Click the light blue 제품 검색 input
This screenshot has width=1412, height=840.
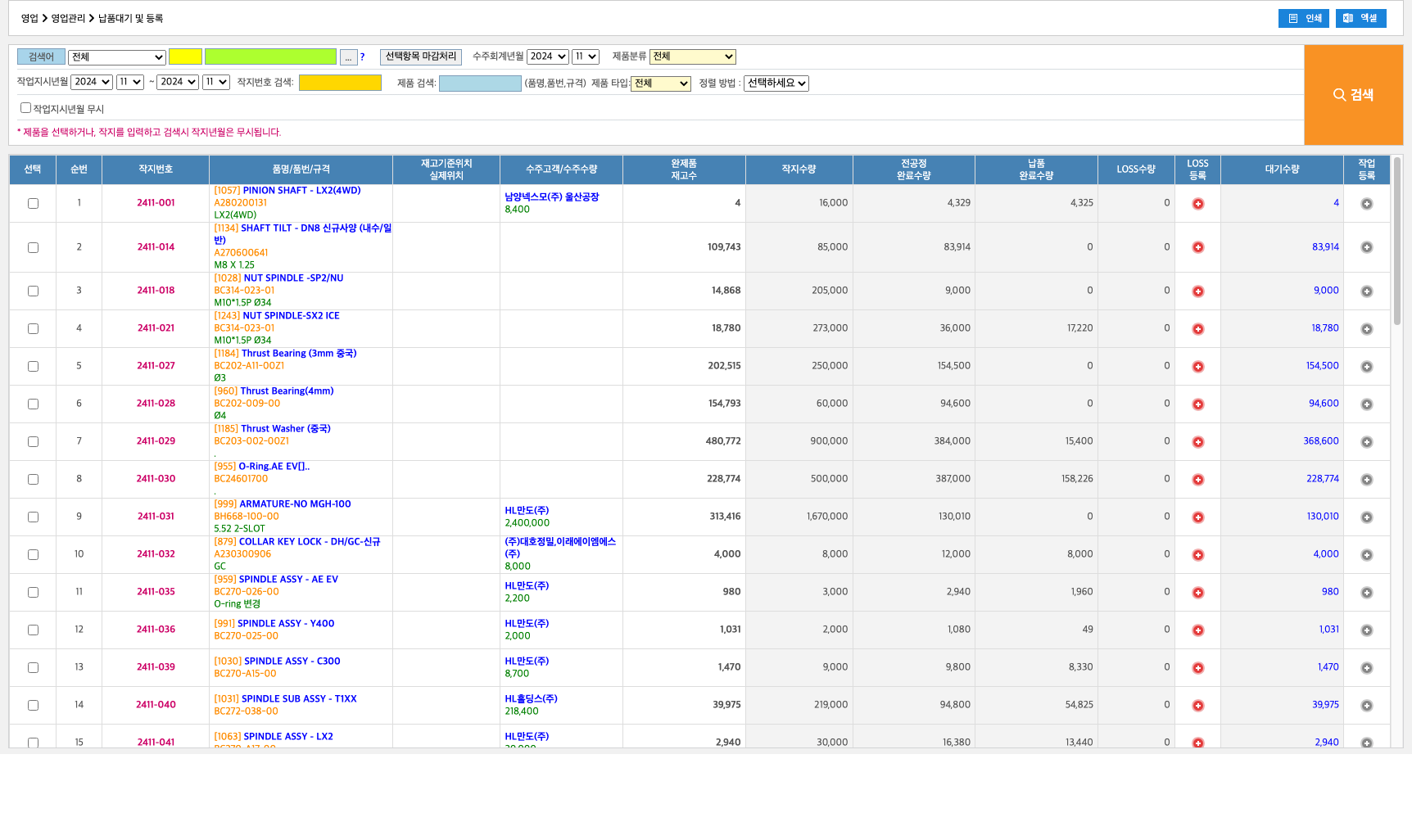[x=480, y=84]
